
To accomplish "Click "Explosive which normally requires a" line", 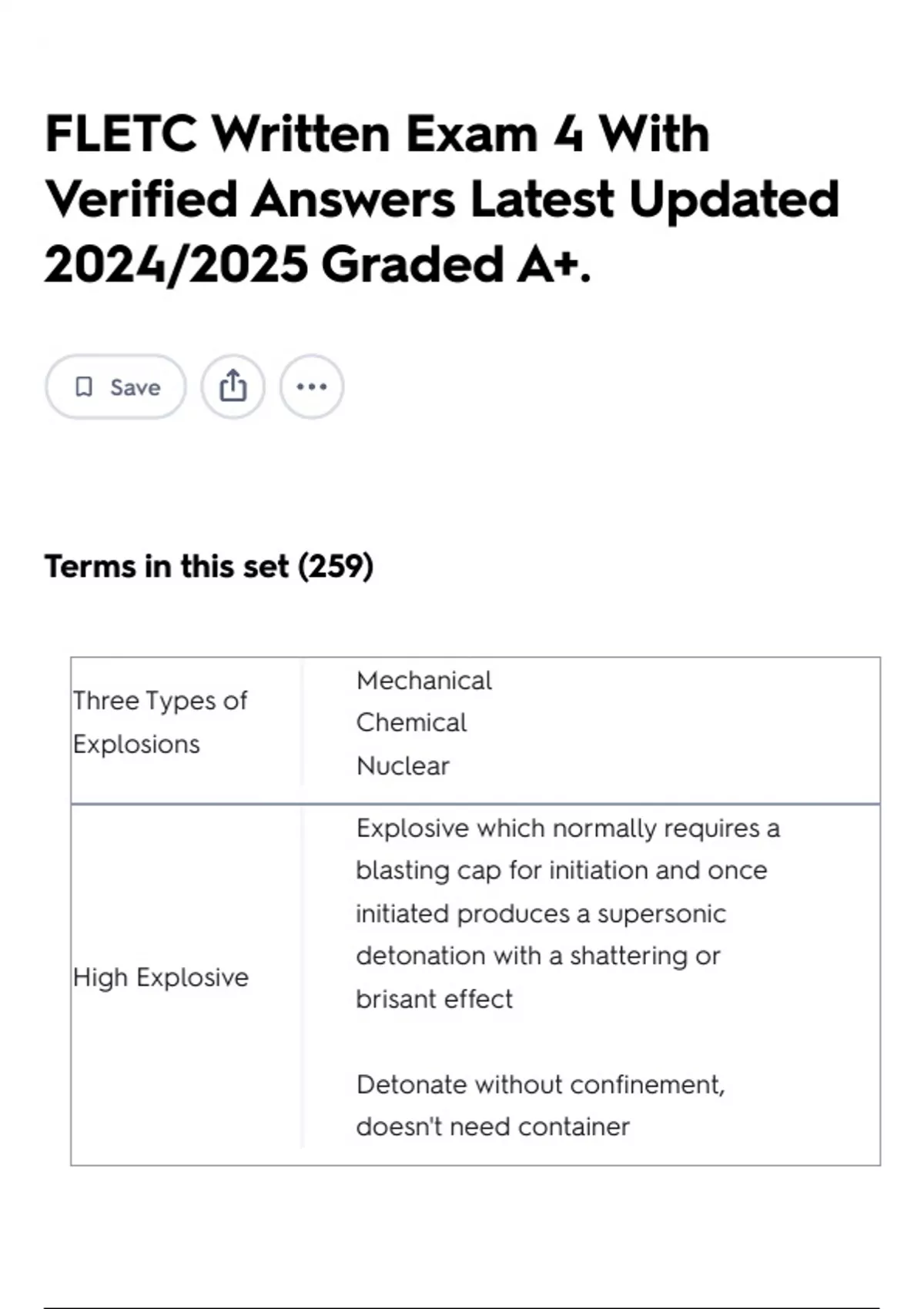I will (x=567, y=829).
